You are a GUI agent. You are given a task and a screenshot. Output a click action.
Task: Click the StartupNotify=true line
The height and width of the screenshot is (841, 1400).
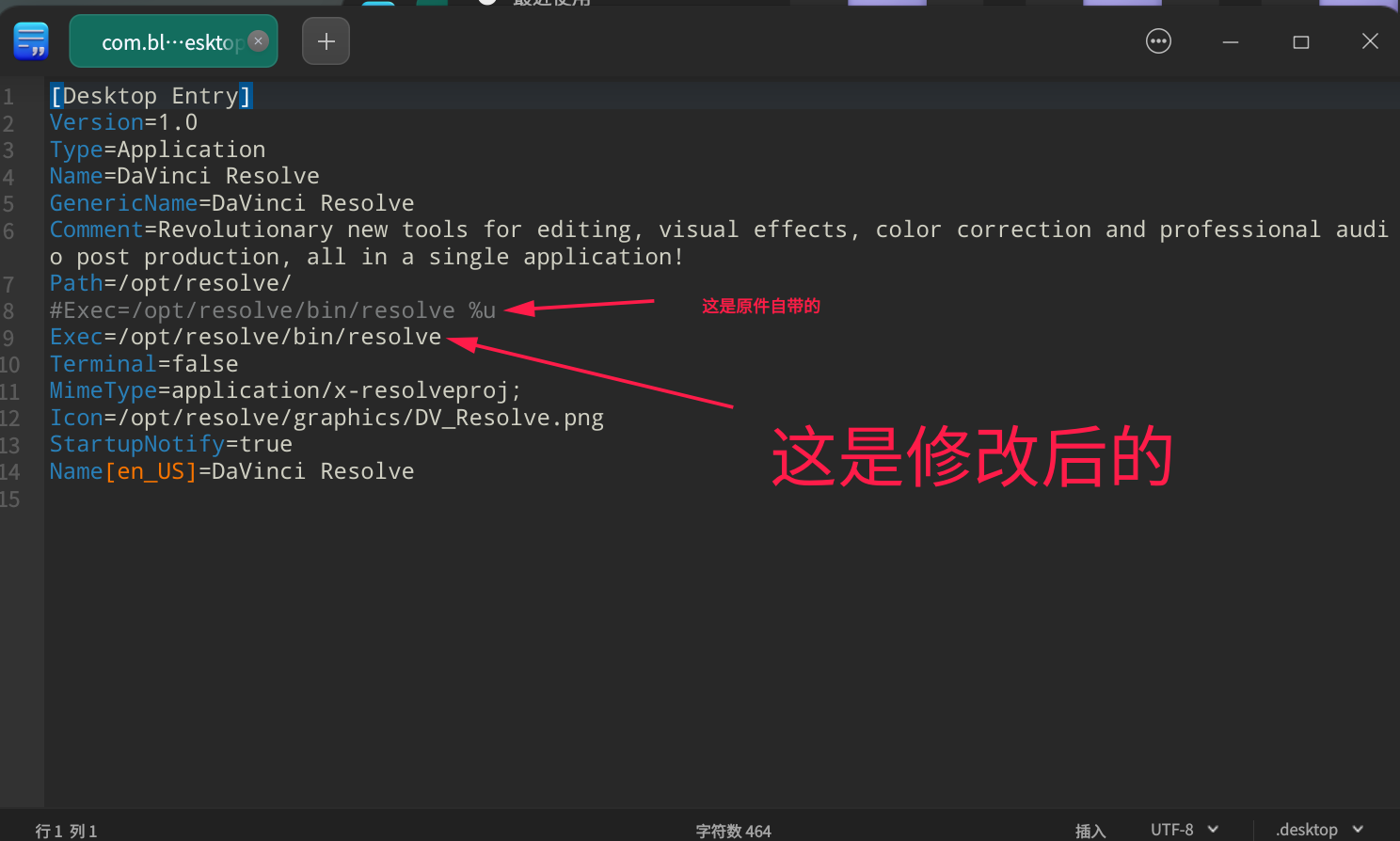171,443
